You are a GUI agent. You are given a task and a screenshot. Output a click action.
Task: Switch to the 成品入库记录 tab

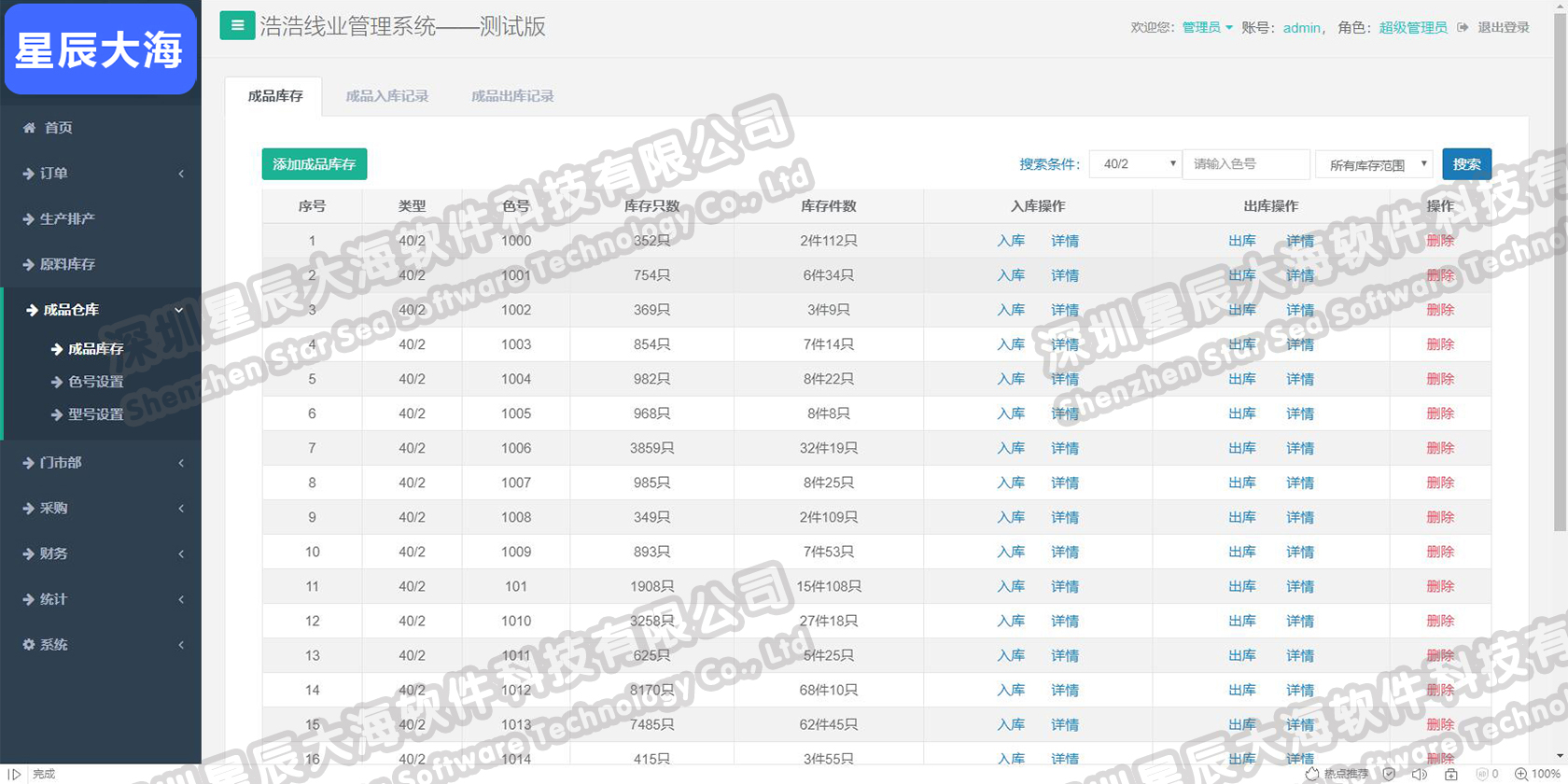tap(386, 96)
